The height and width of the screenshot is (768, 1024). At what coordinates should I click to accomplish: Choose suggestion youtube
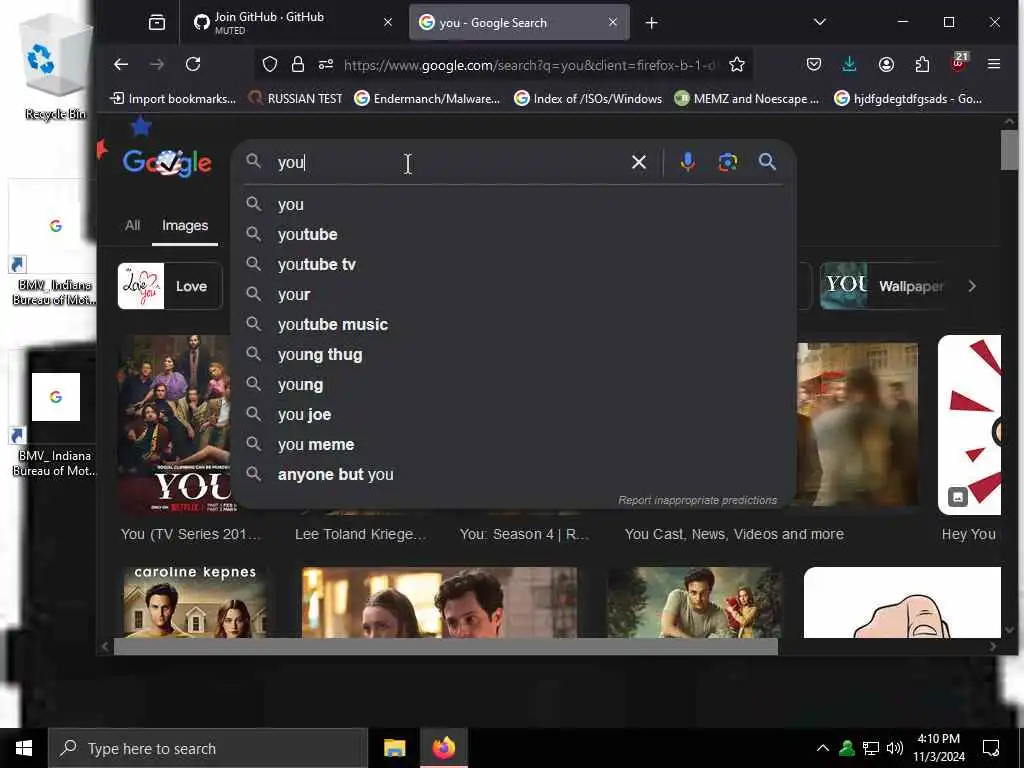pyautogui.click(x=513, y=234)
